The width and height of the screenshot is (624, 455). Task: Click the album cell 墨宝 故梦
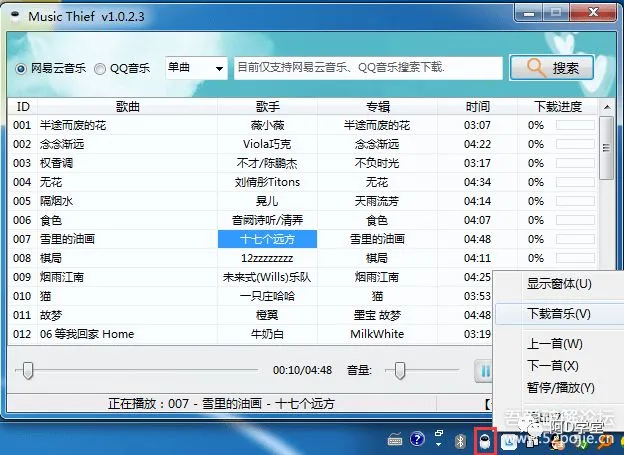point(377,315)
